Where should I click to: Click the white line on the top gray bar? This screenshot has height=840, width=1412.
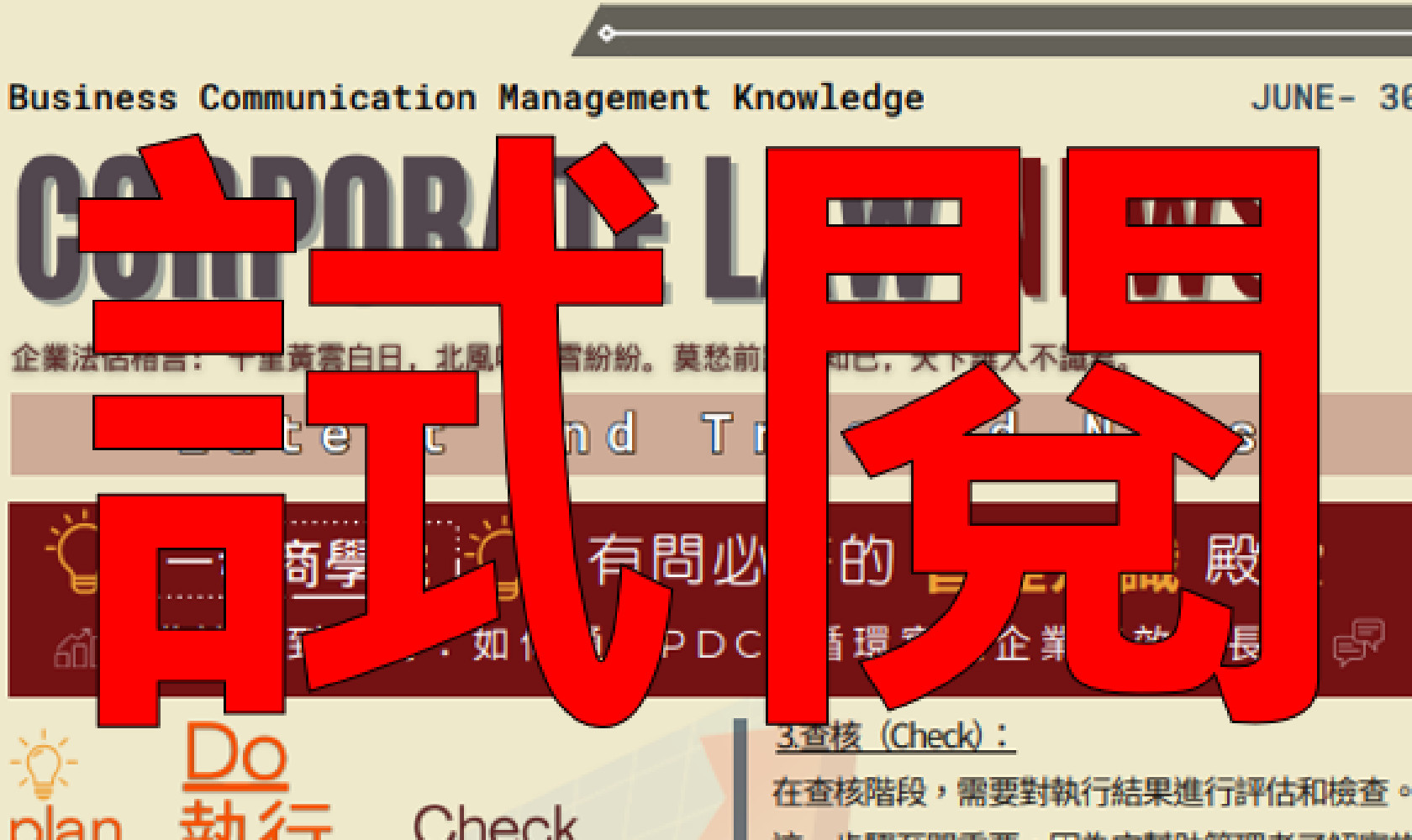click(x=1009, y=34)
